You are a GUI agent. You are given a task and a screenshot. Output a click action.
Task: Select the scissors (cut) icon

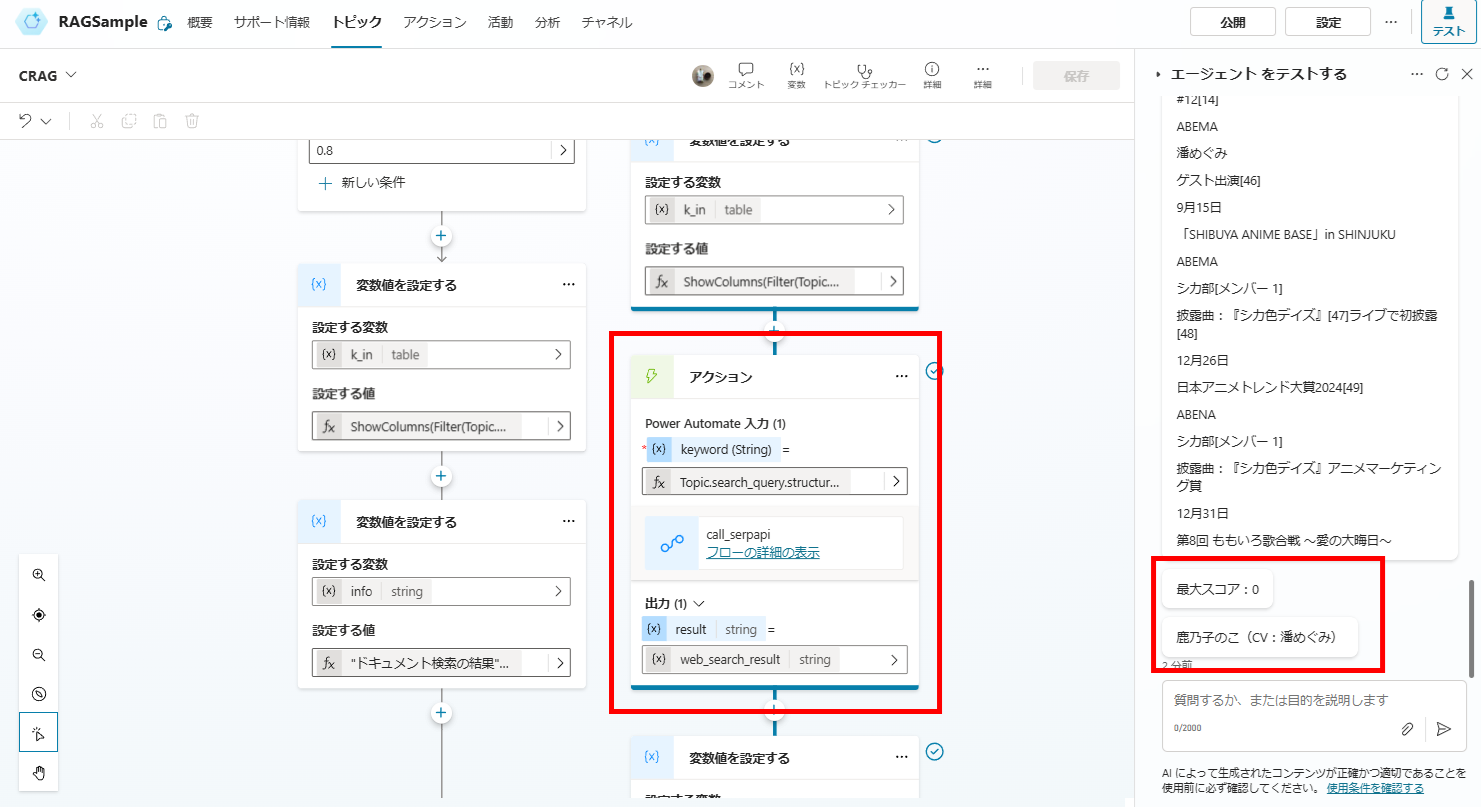pyautogui.click(x=96, y=120)
